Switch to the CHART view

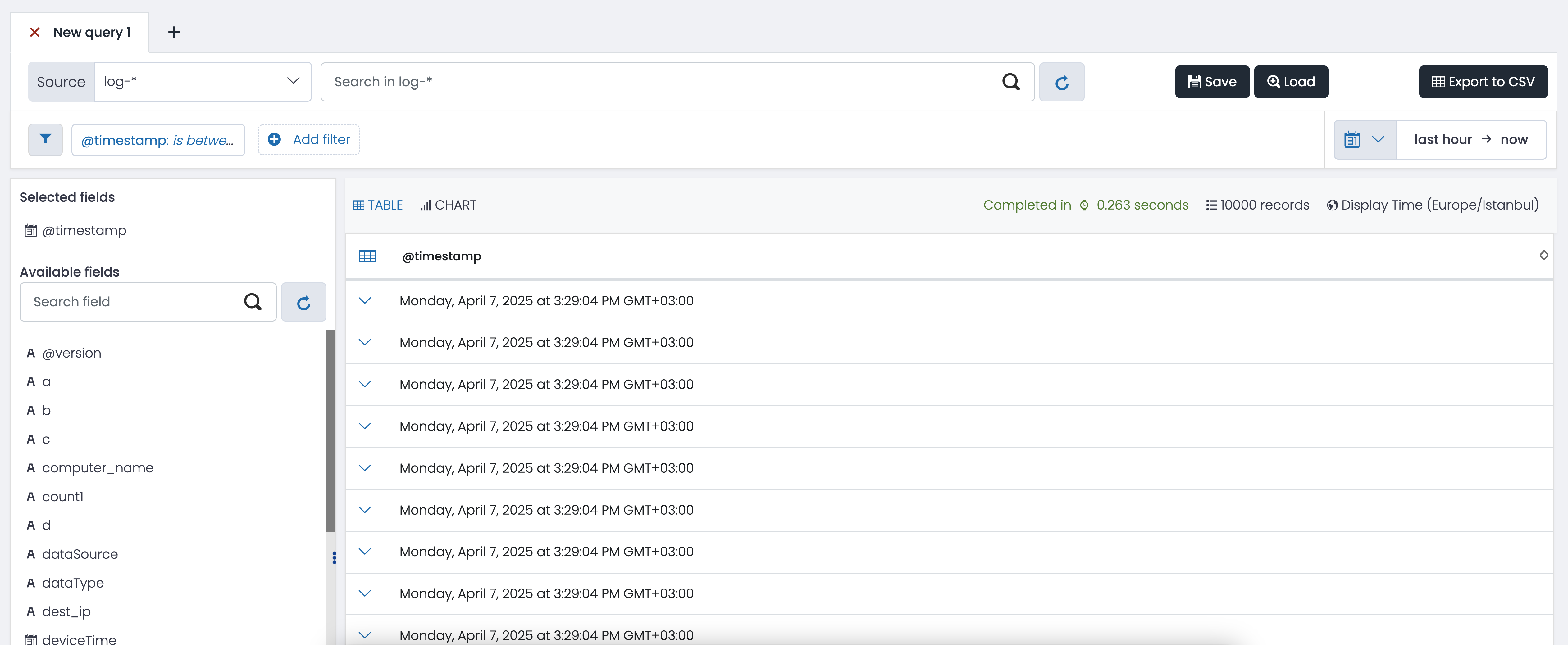[x=449, y=205]
